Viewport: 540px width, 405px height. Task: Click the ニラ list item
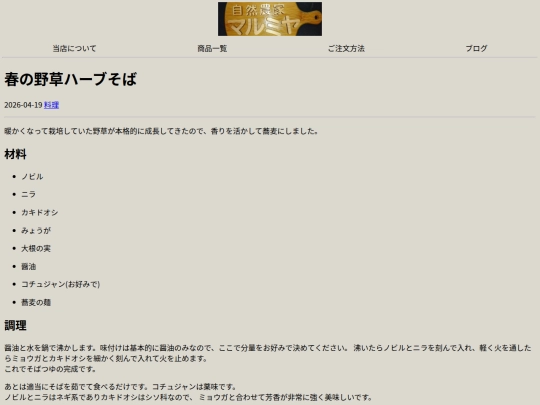tap(28, 195)
